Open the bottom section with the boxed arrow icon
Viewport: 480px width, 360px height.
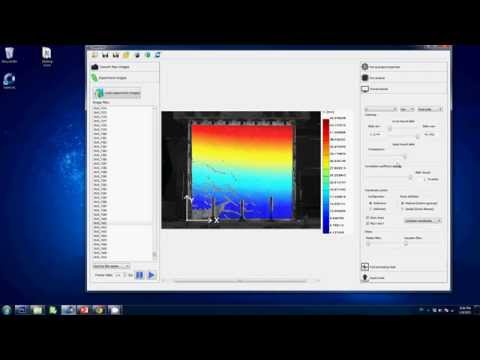404,267
